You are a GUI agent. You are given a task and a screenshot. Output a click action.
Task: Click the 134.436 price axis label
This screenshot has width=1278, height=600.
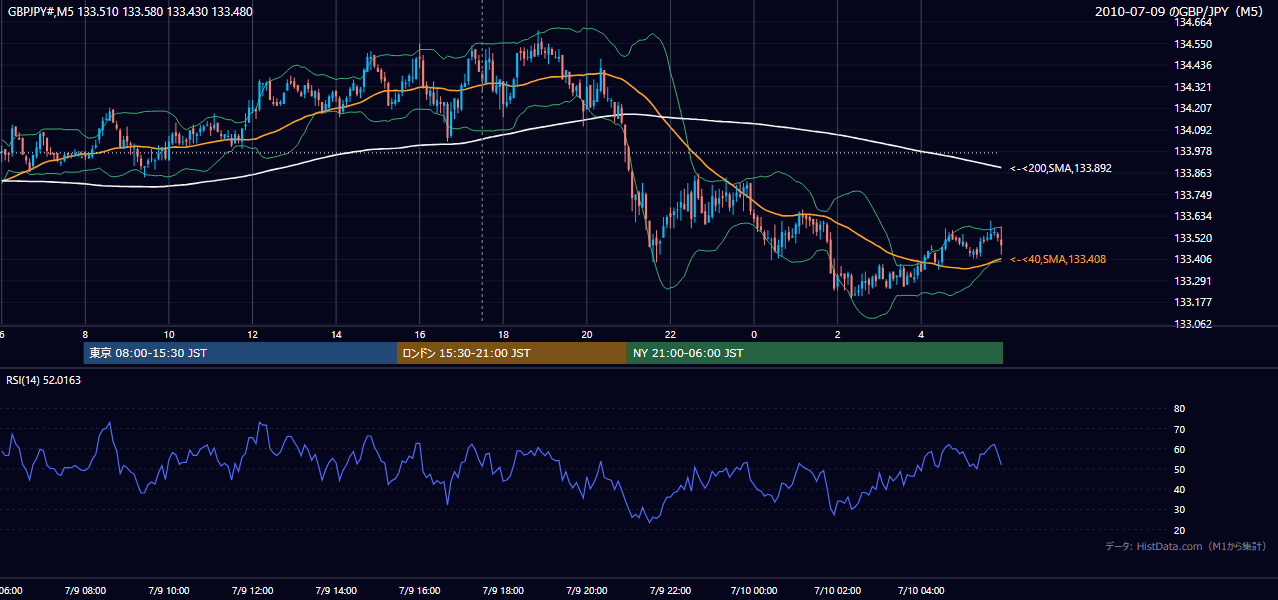(1192, 65)
